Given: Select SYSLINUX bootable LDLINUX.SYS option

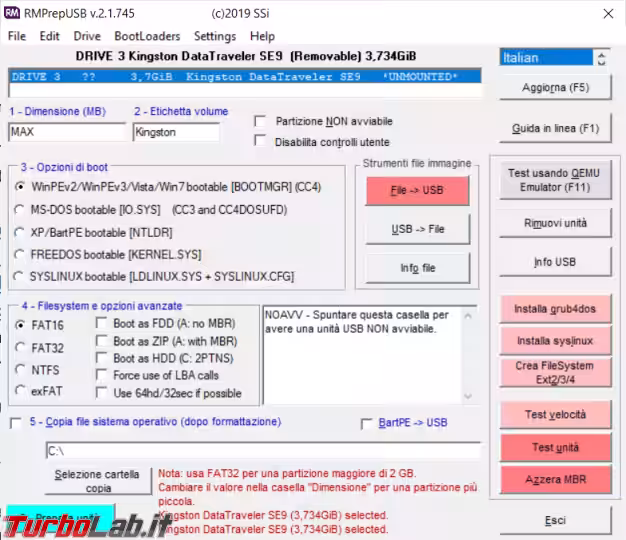Looking at the screenshot, I should tap(18, 276).
